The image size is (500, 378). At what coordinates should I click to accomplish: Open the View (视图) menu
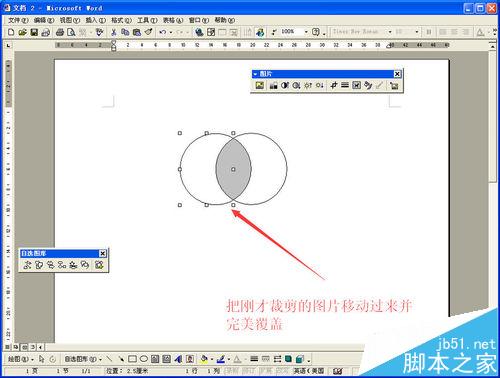(70, 20)
